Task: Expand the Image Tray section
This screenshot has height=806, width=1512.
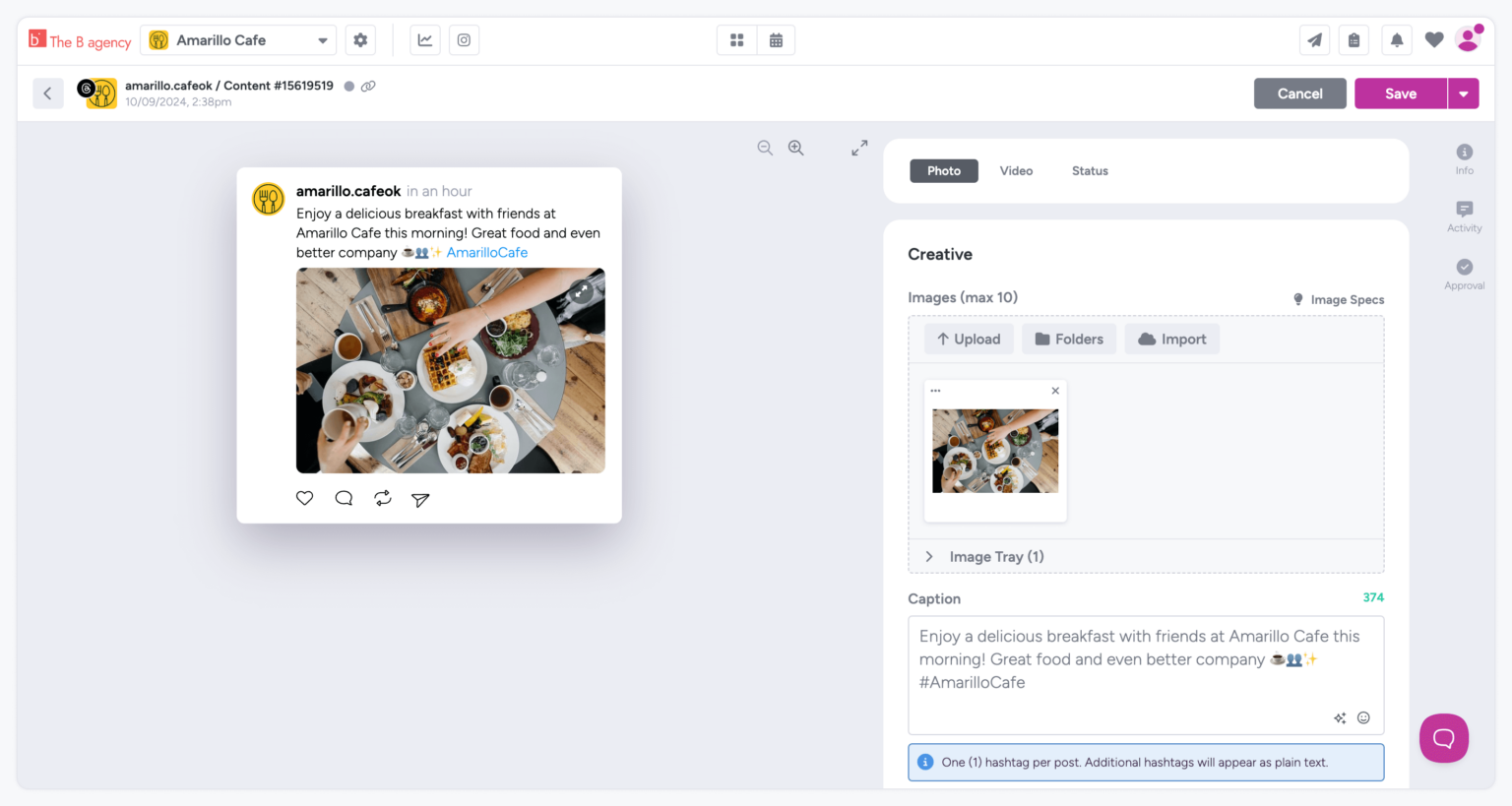Action: 928,557
